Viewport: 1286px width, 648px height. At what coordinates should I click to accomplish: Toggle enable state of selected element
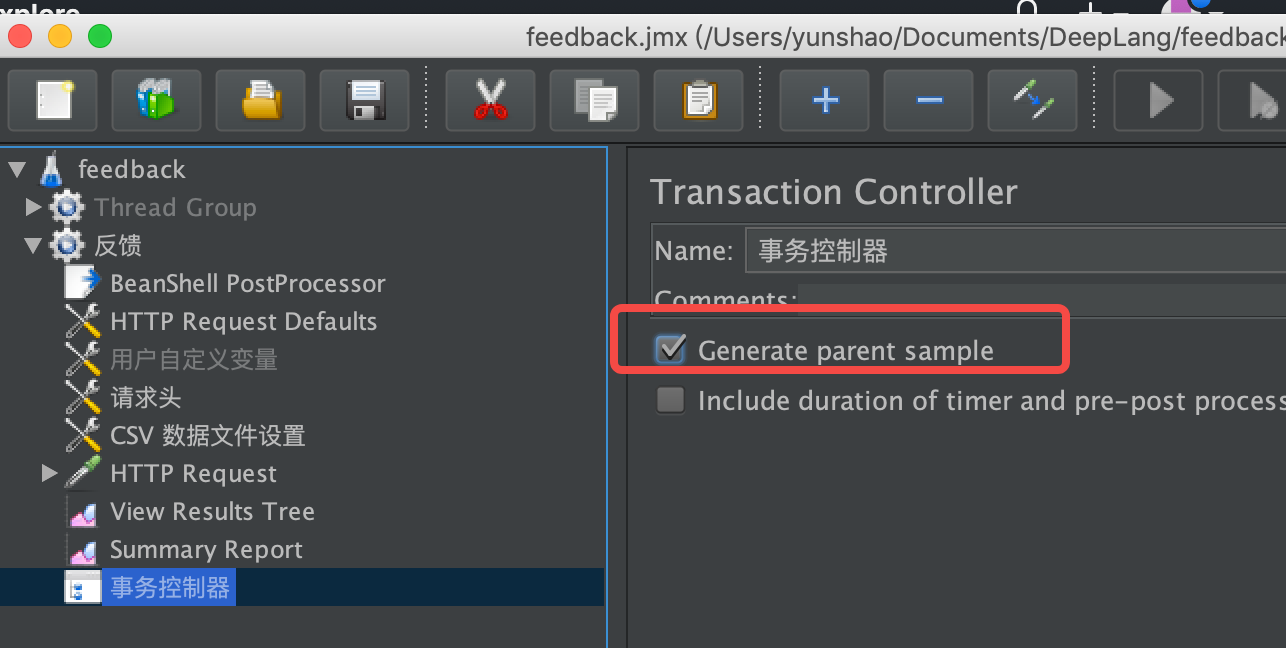tap(1032, 100)
